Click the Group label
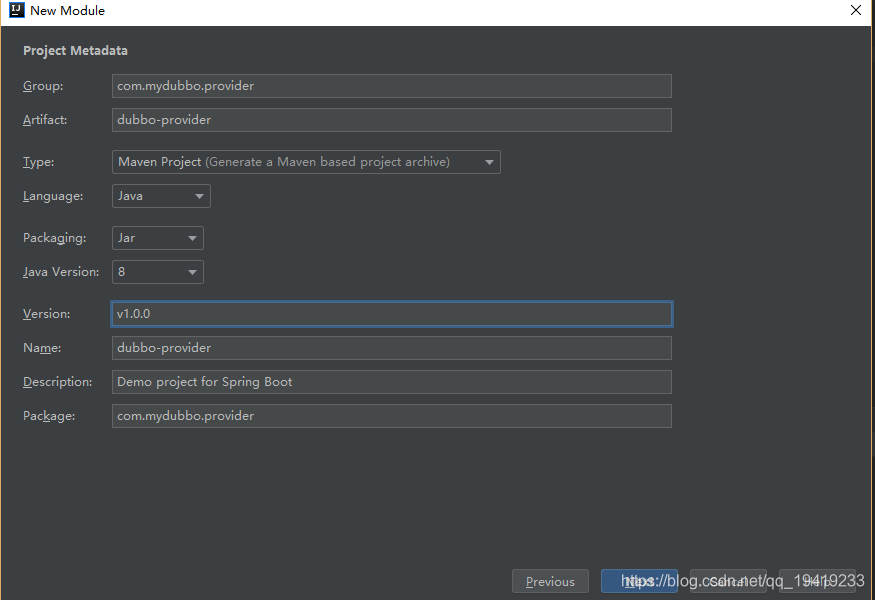This screenshot has width=875, height=600. pyautogui.click(x=43, y=86)
